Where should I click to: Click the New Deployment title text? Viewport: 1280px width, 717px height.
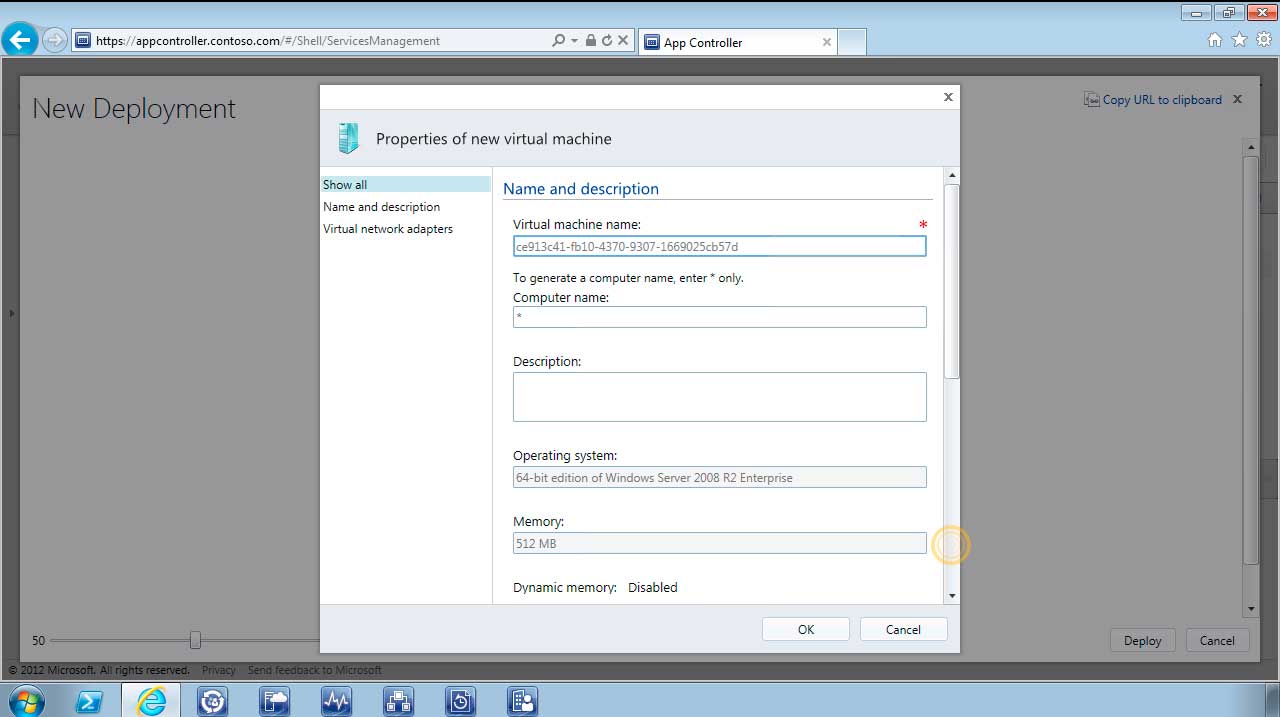coord(134,109)
